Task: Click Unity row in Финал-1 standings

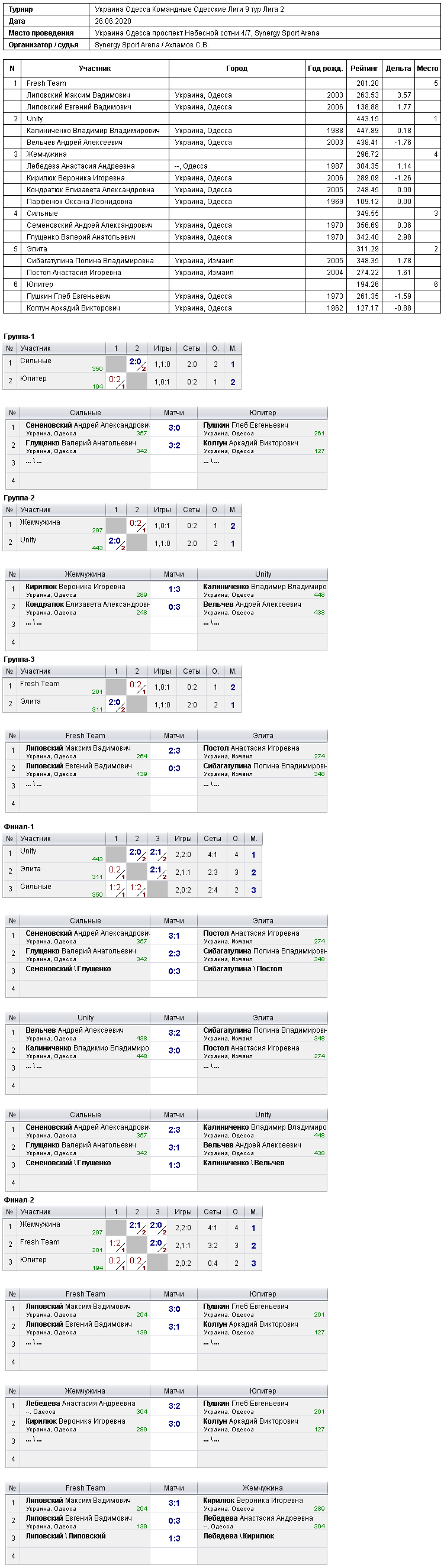Action: pos(132,854)
